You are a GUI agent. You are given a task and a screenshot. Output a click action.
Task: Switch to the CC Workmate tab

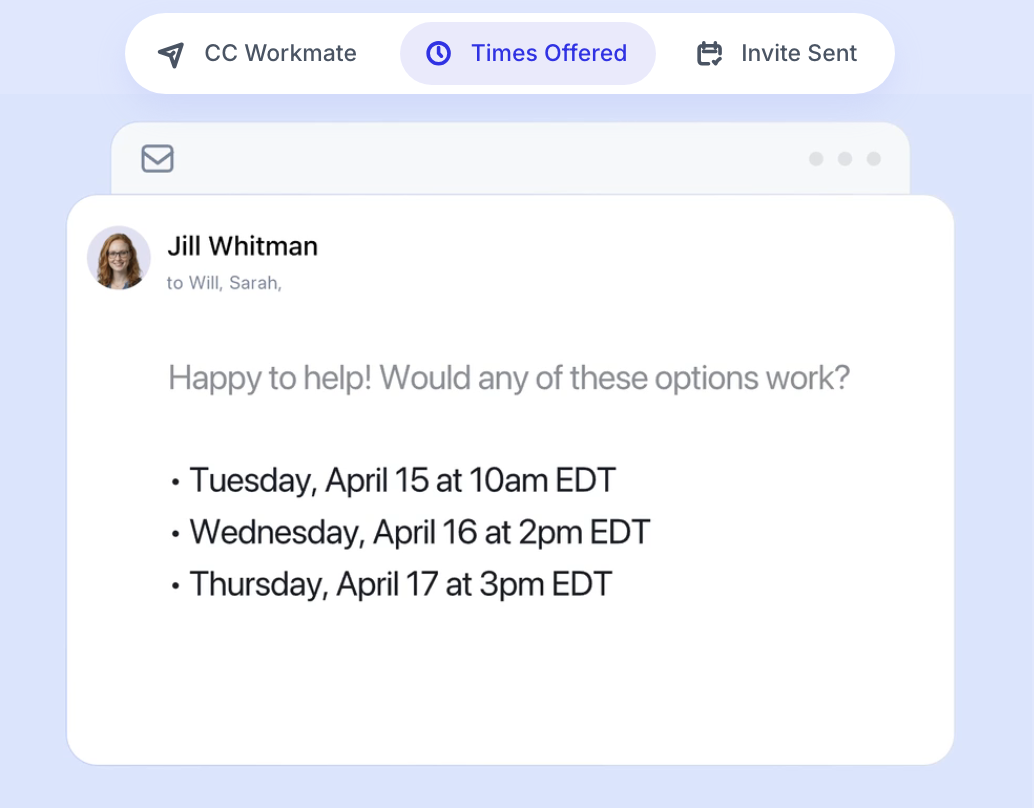coord(258,53)
